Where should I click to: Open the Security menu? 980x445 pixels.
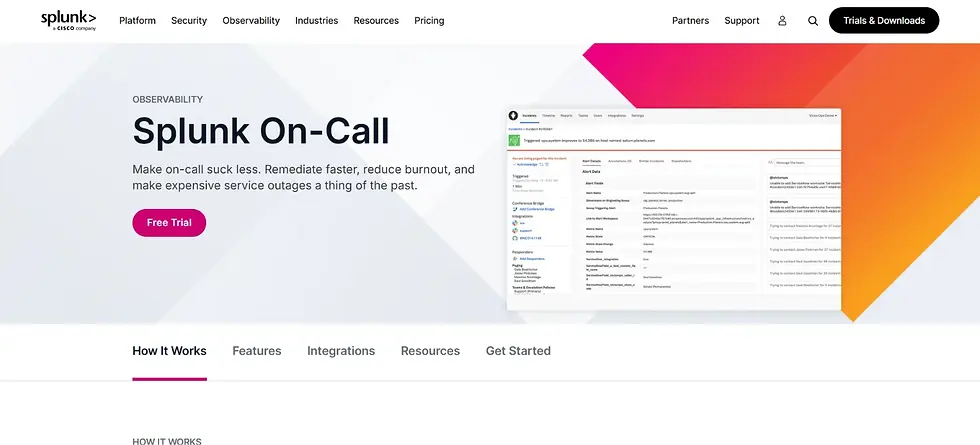coord(189,21)
